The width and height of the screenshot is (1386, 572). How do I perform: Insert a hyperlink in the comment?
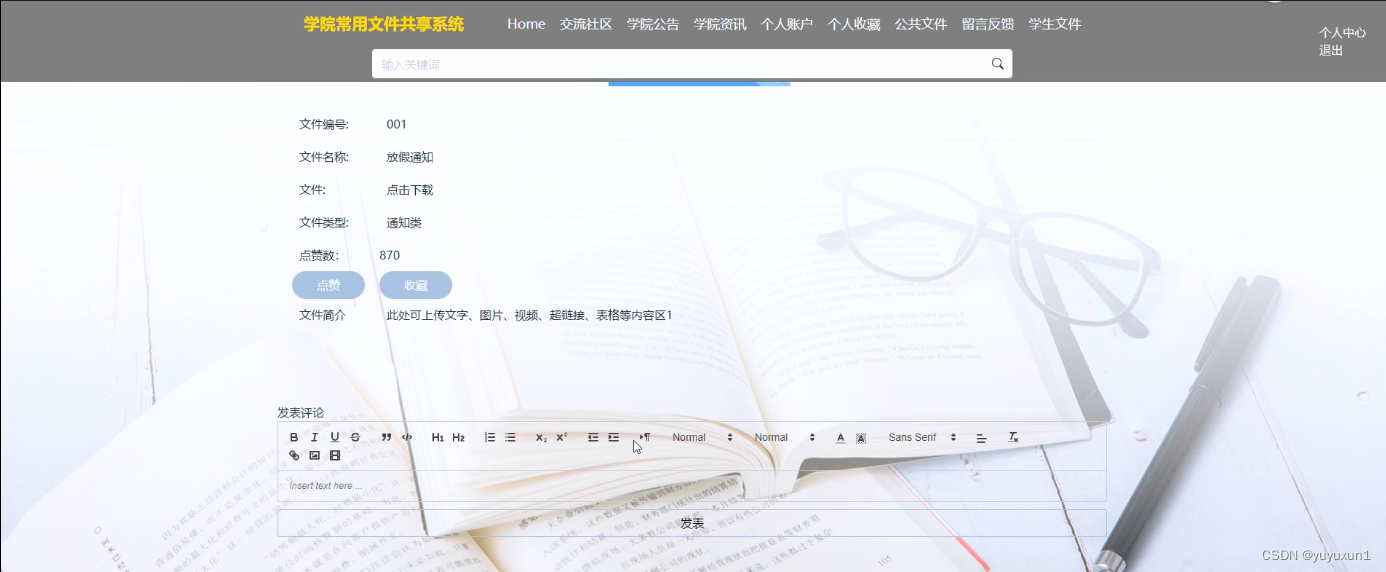pyautogui.click(x=294, y=456)
